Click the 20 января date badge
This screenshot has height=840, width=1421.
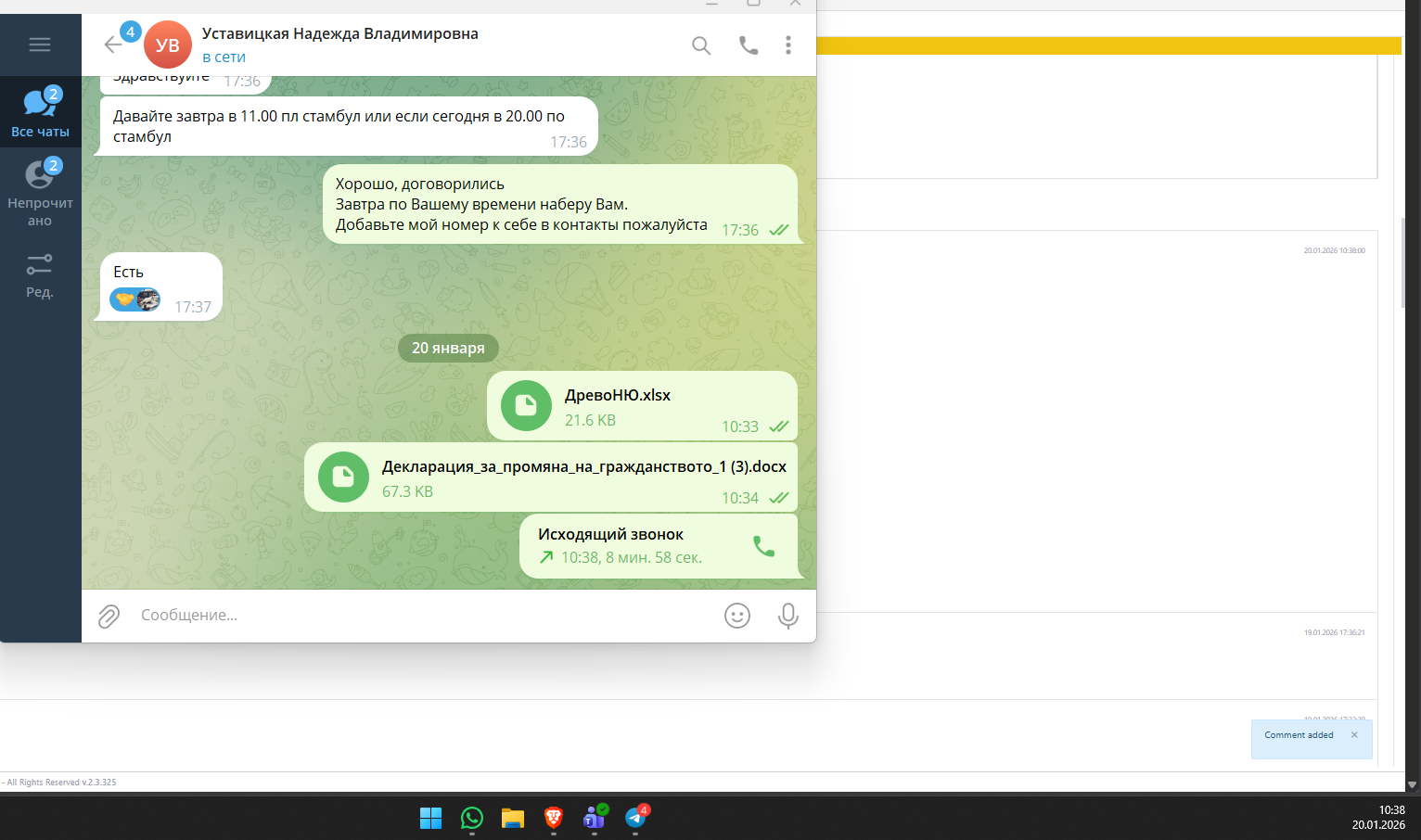448,348
